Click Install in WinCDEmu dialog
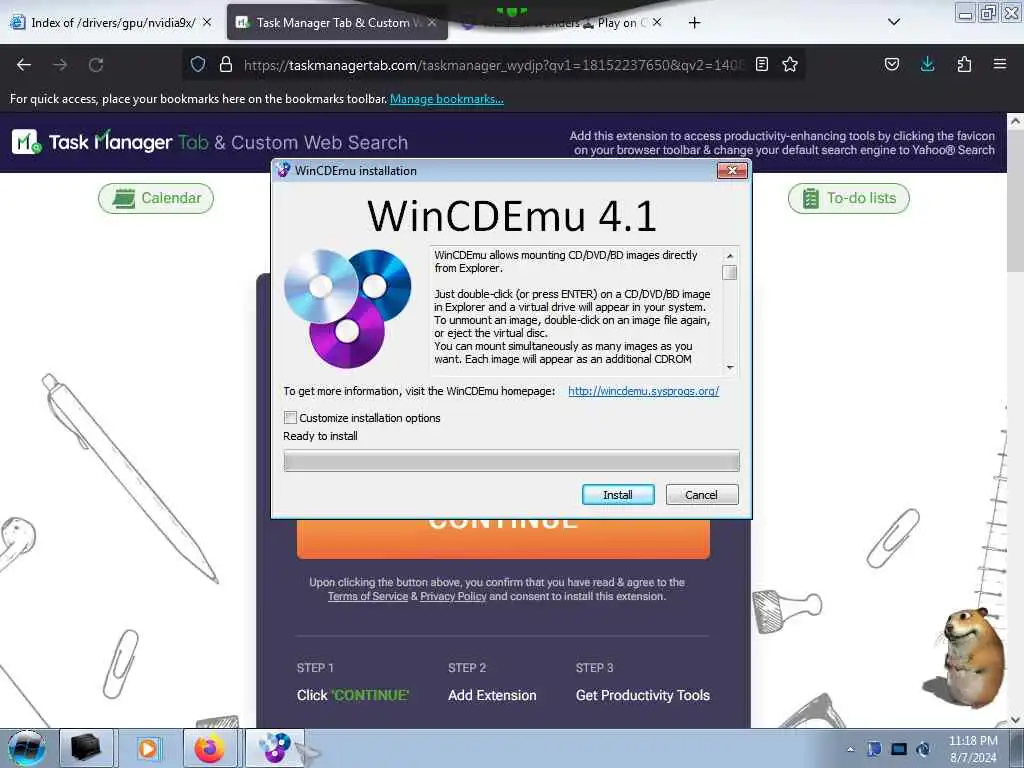Viewport: 1024px width, 768px height. 618,494
